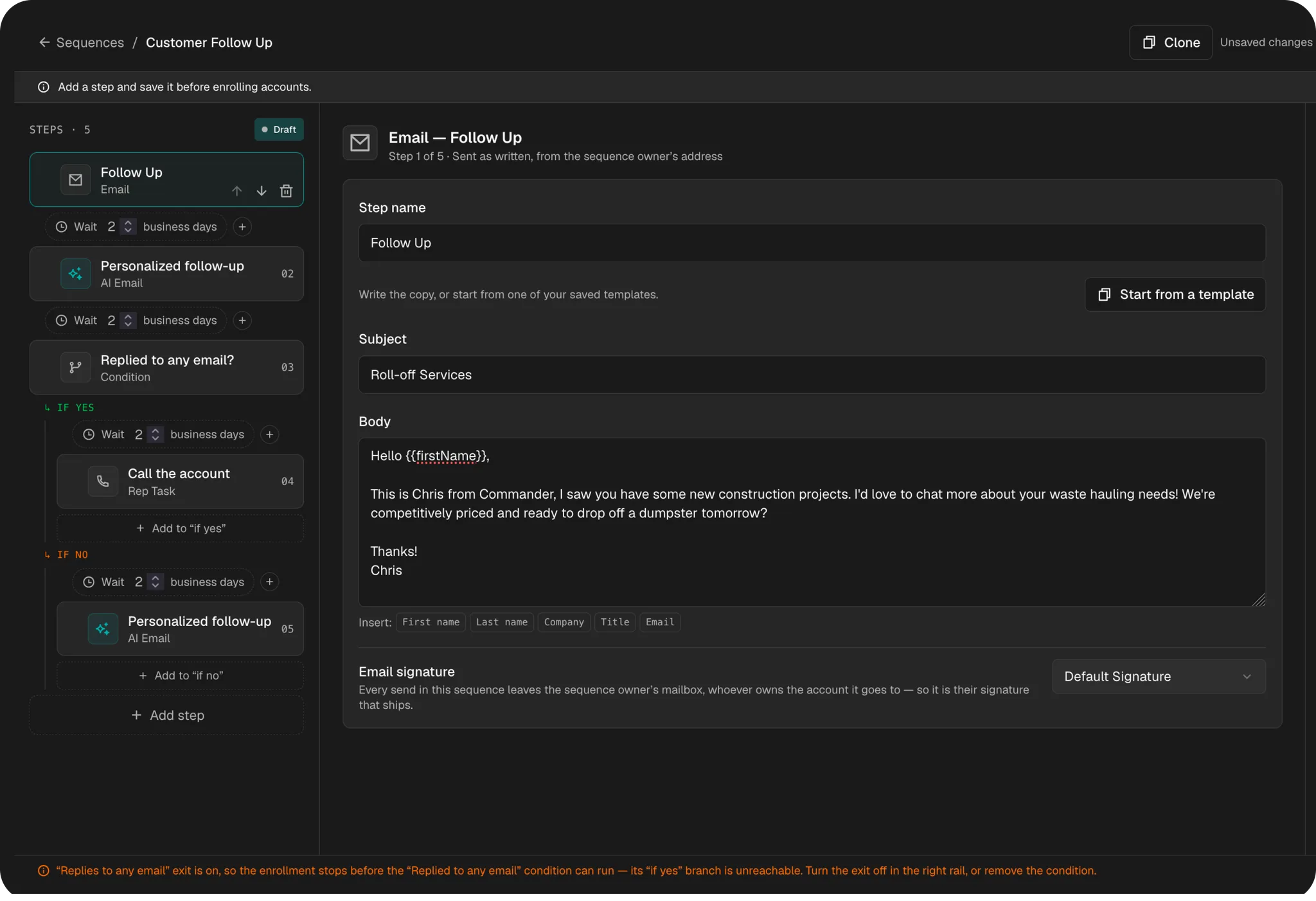Open the Default Signature dropdown
This screenshot has width=1316, height=901.
click(1159, 677)
